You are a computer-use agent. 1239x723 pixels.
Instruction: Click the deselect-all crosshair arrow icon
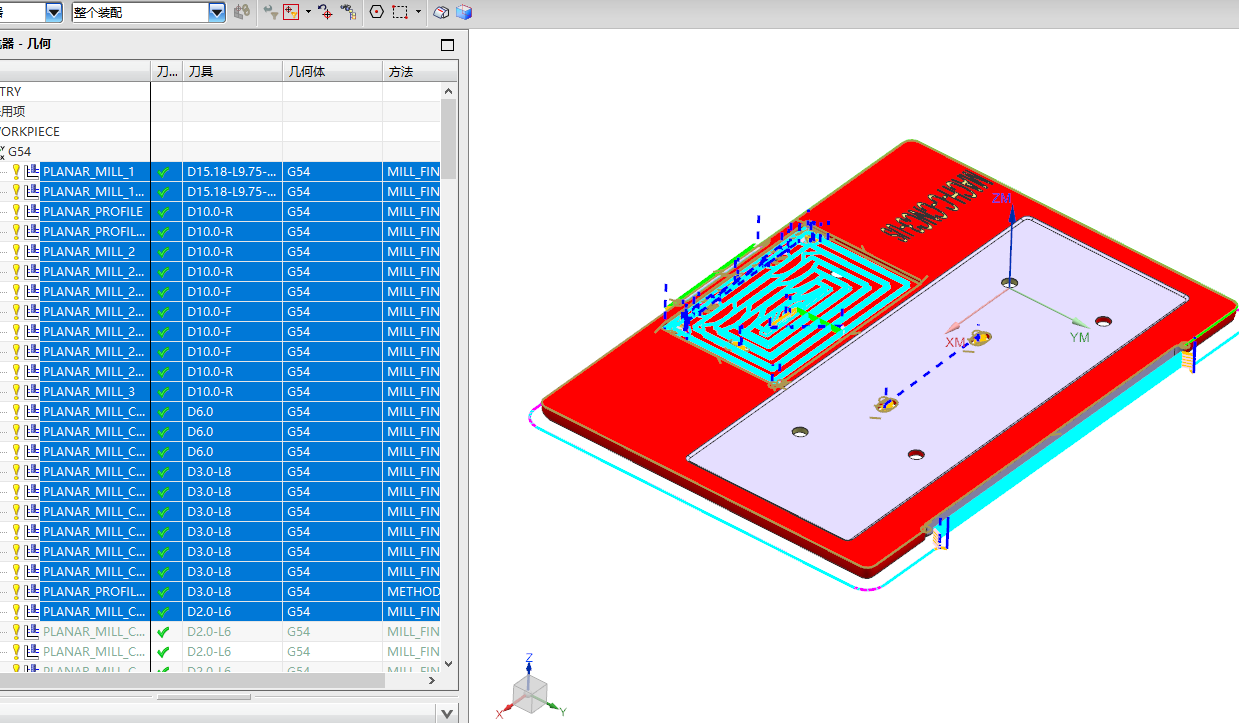tap(325, 12)
